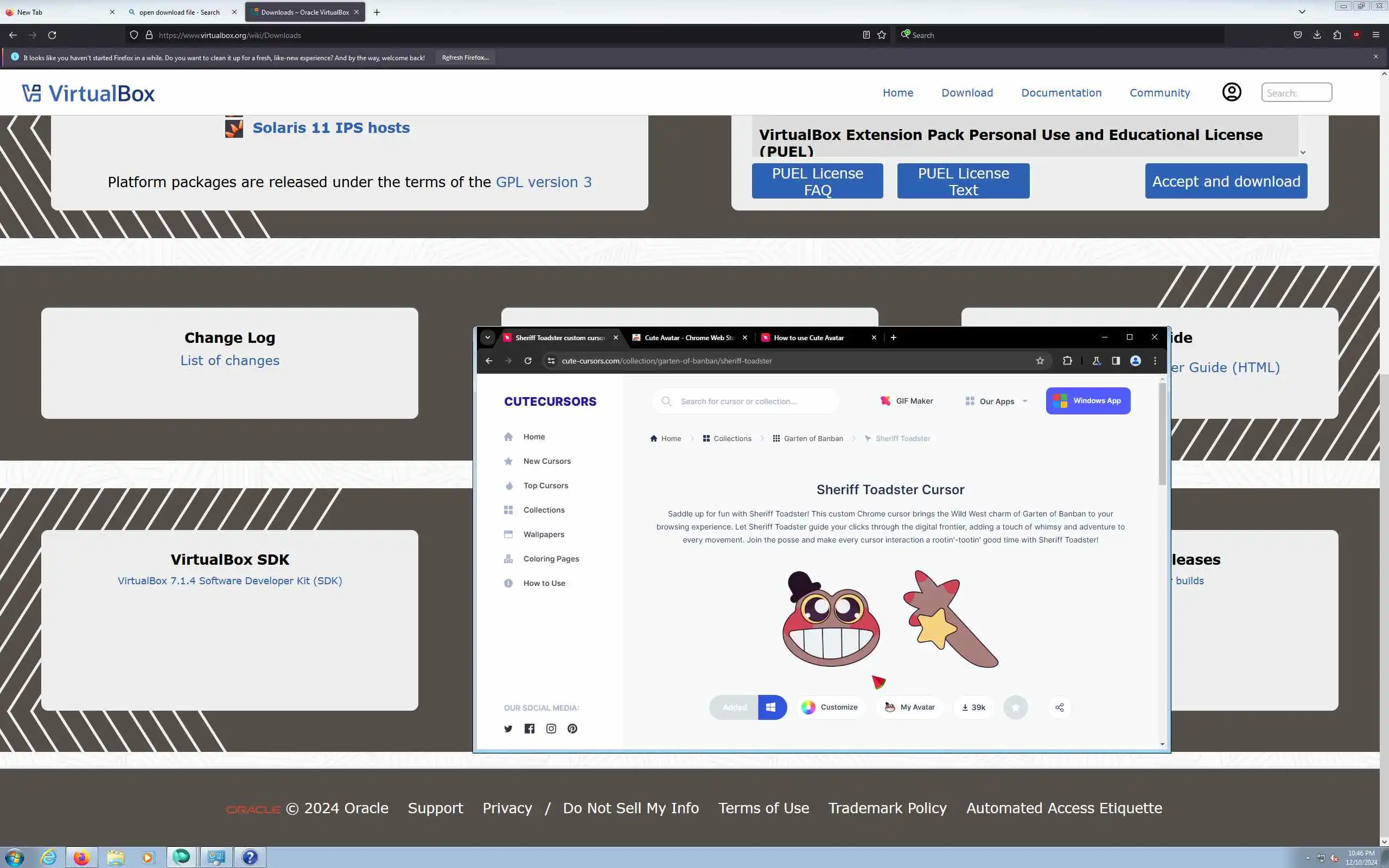Click Accept and download button
Screen dimensions: 1389x868
[x=1226, y=181]
